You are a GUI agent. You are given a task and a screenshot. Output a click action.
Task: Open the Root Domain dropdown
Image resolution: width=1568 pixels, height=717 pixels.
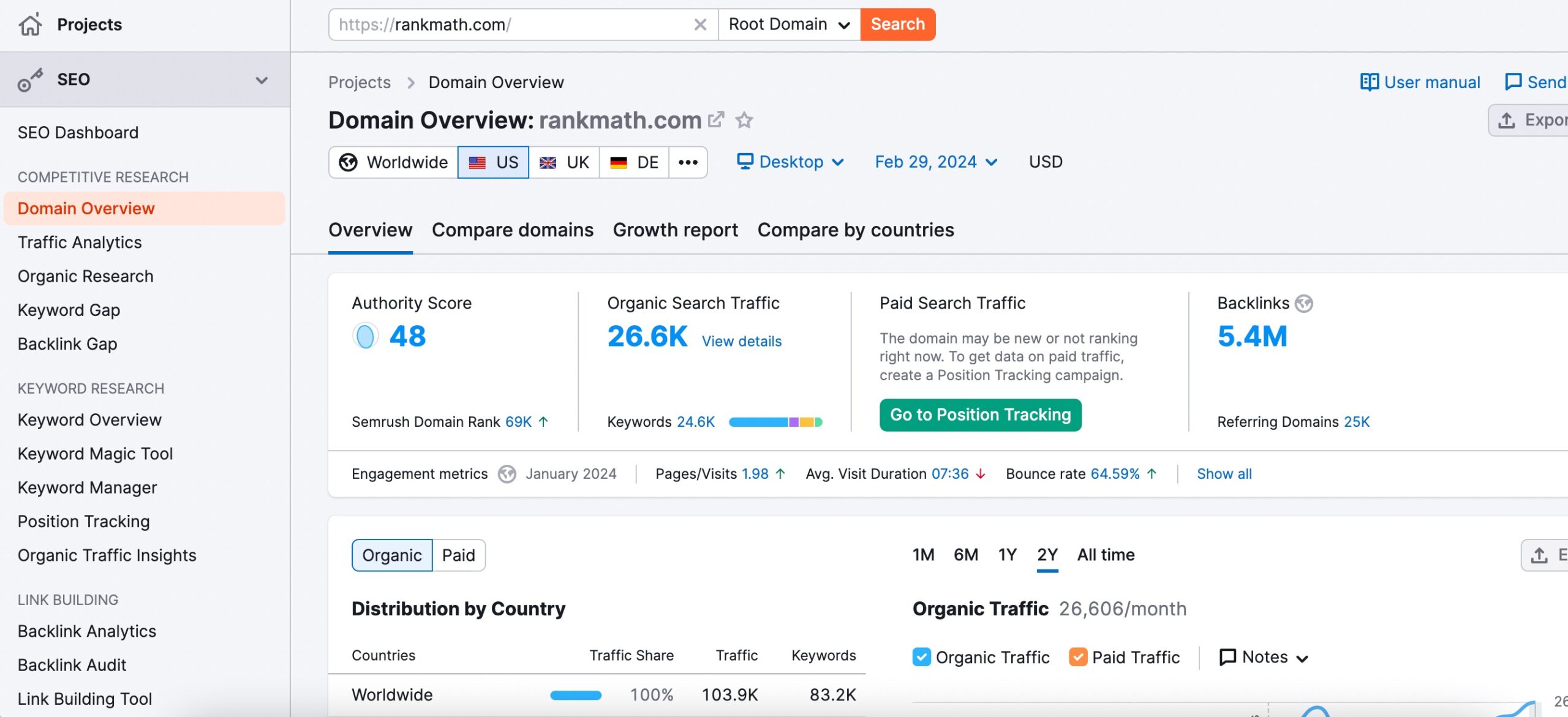coord(789,24)
